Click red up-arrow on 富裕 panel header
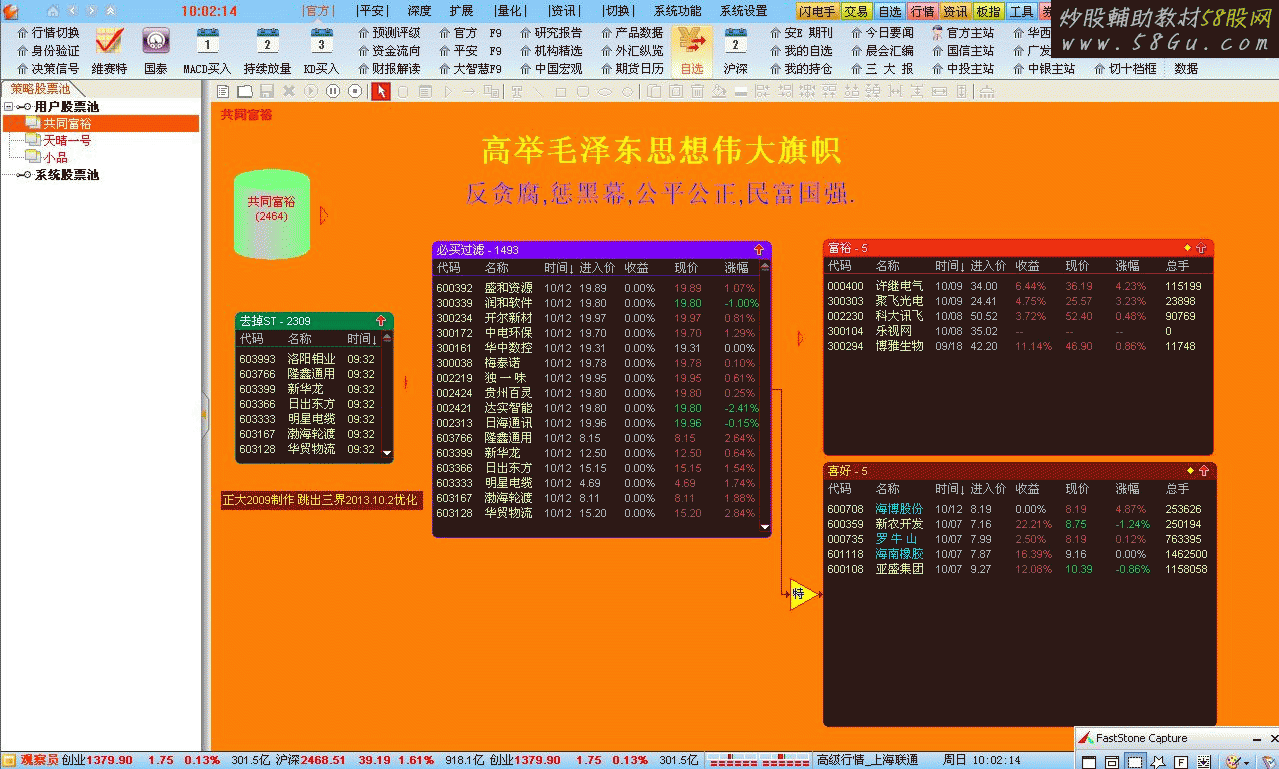 [1201, 247]
